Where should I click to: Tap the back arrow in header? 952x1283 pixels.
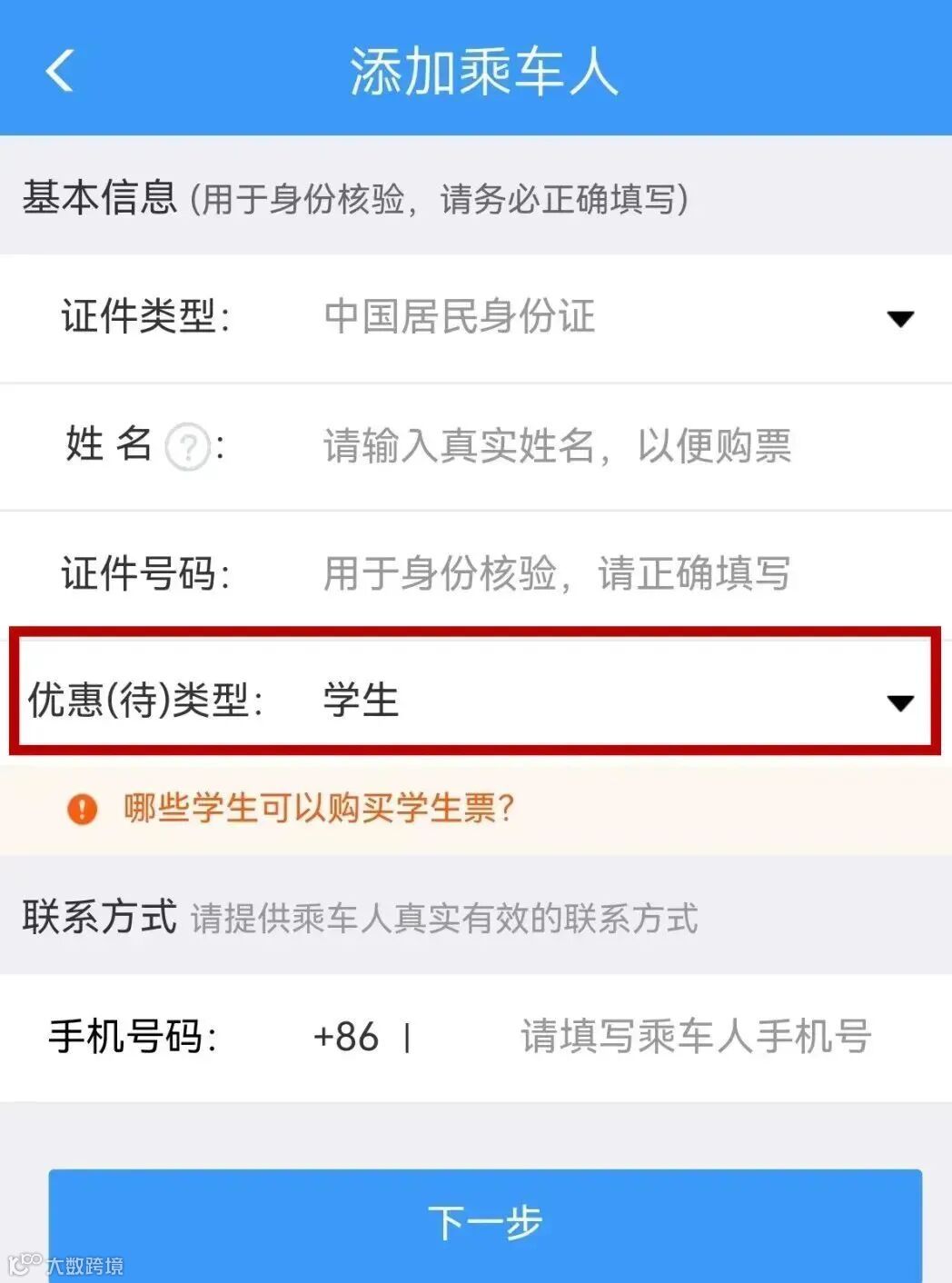pyautogui.click(x=60, y=71)
